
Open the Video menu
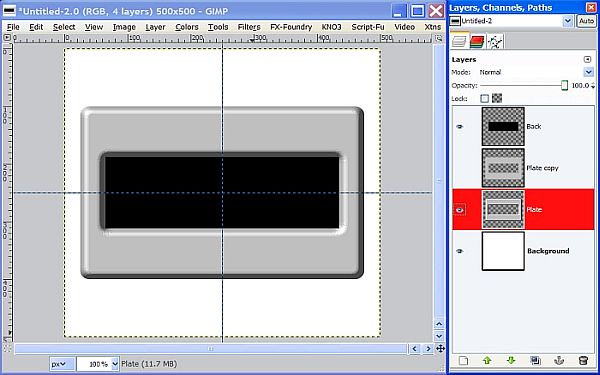404,27
